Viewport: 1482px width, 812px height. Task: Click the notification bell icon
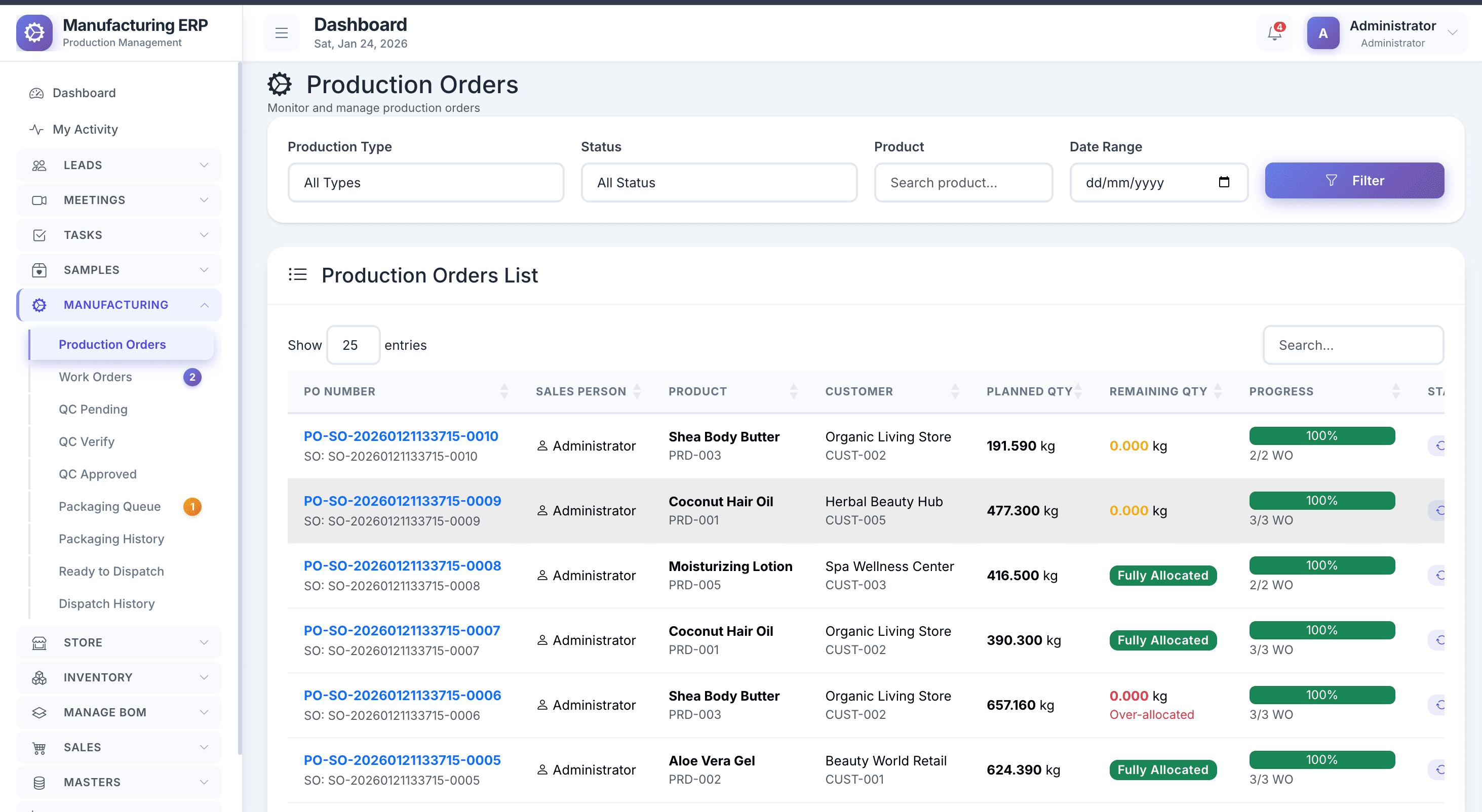pos(1274,33)
